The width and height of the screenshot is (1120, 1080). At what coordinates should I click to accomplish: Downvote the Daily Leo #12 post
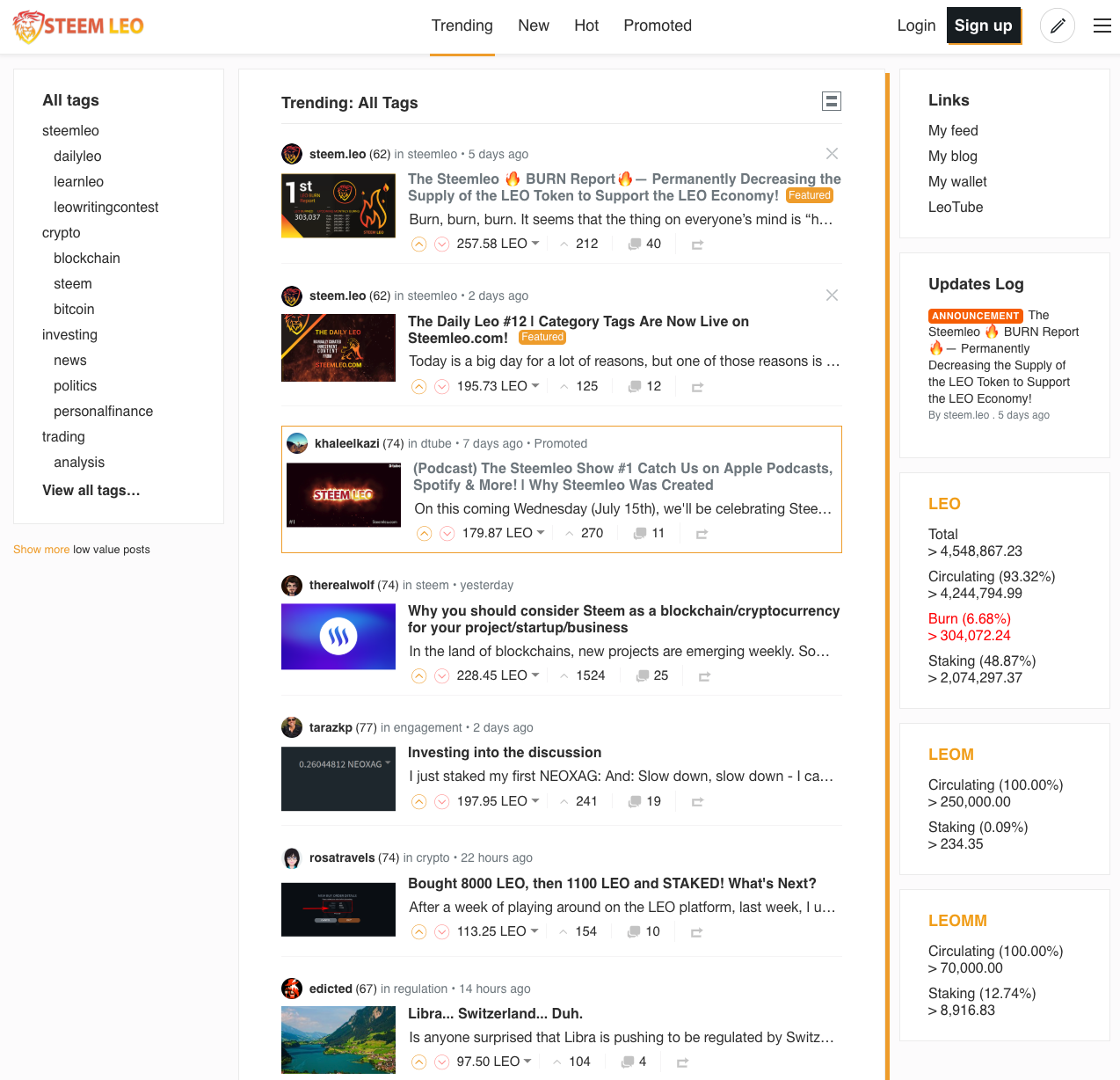442,387
